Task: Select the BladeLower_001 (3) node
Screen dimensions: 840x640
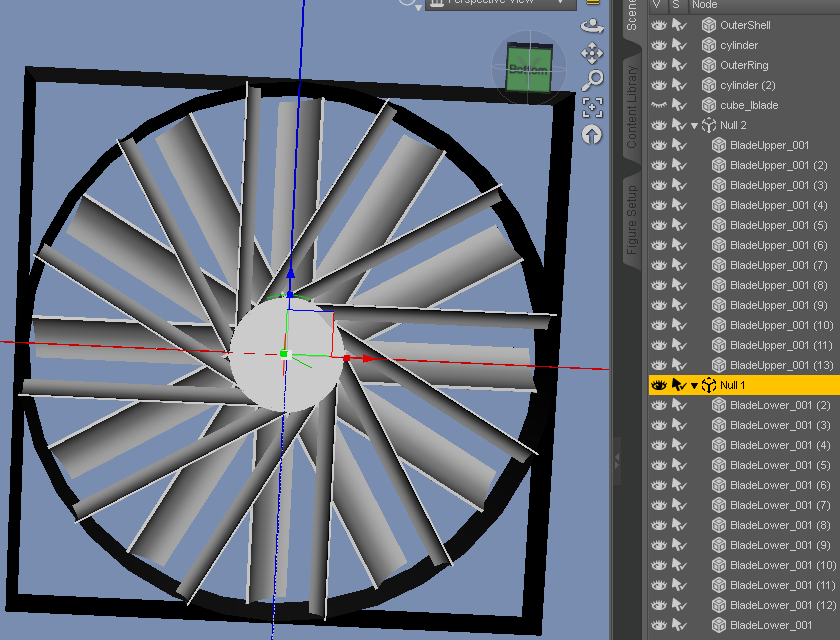Action: pyautogui.click(x=780, y=425)
